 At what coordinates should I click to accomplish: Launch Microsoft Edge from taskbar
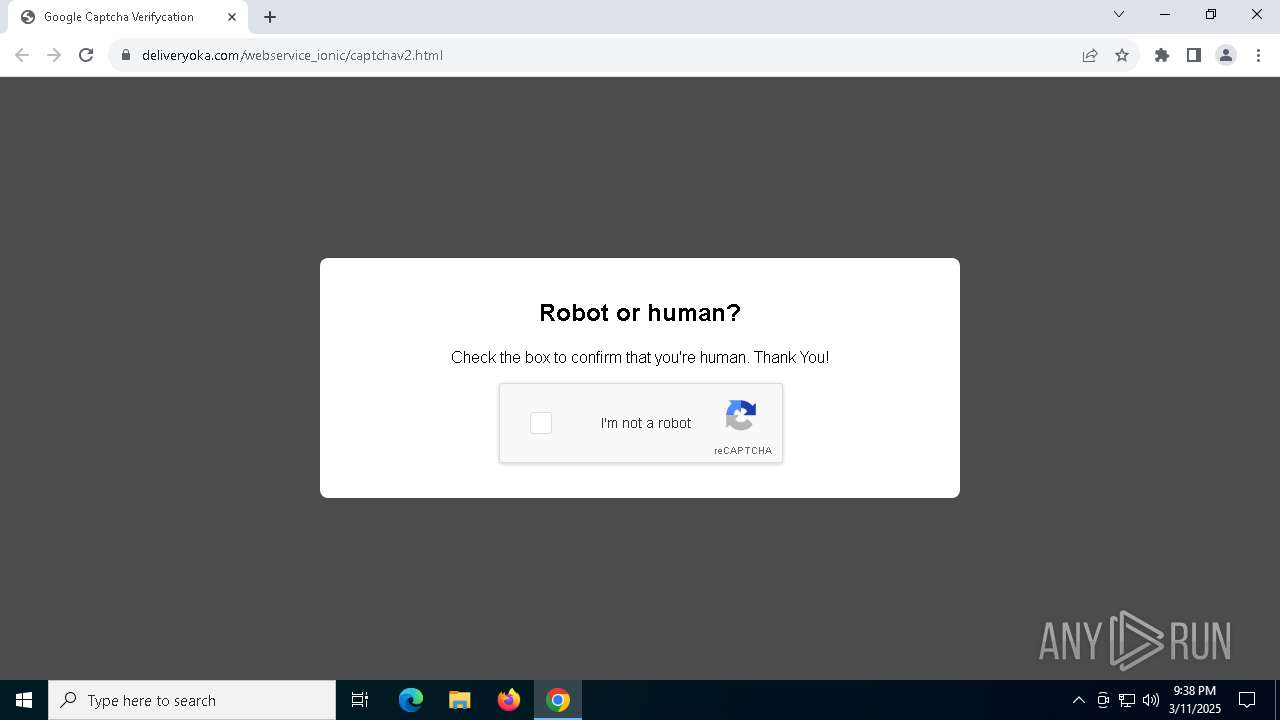[411, 700]
